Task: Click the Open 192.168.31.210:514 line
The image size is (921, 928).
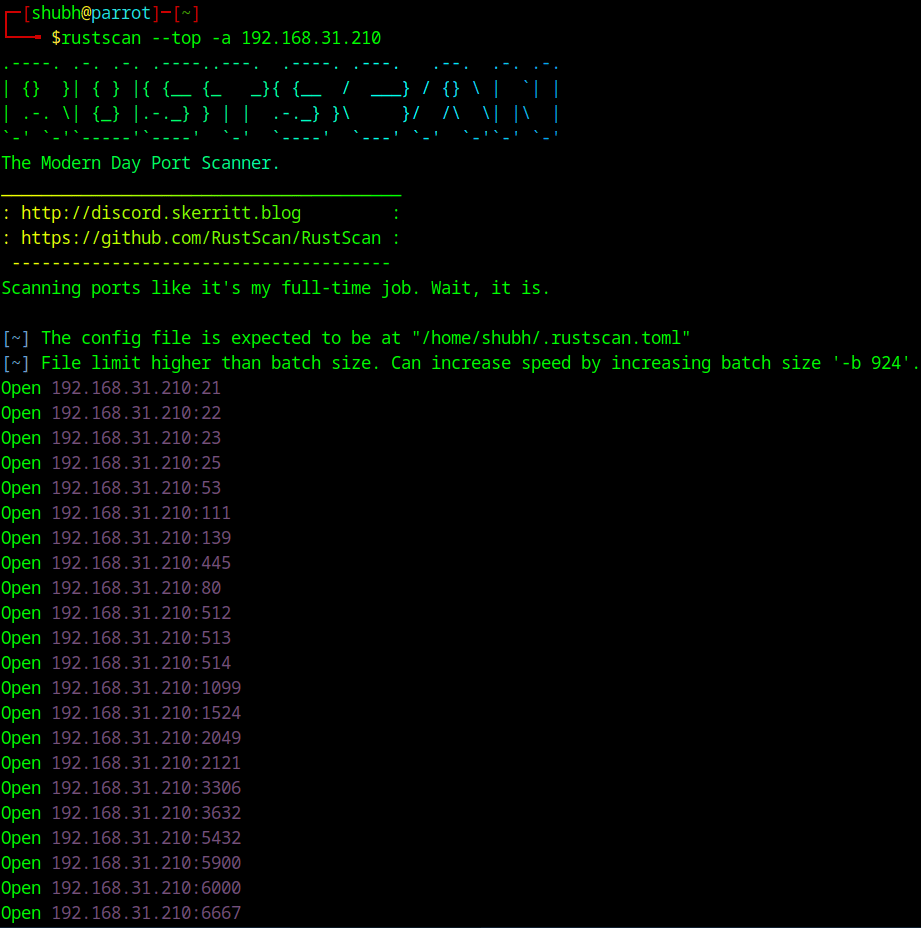Action: 116,663
